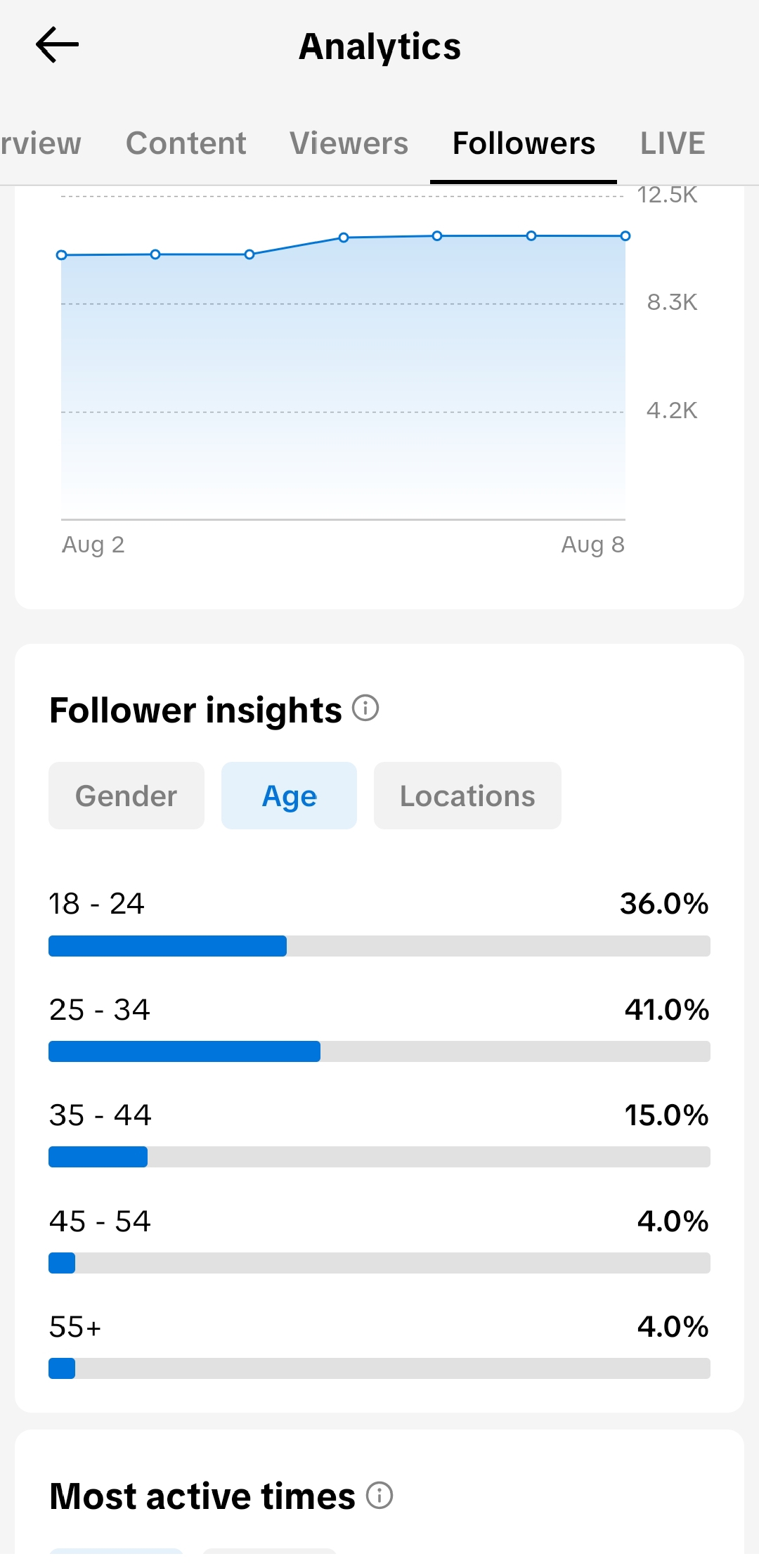Tap the Aug 2 data point on chart
This screenshot has width=759, height=1568.
(62, 255)
